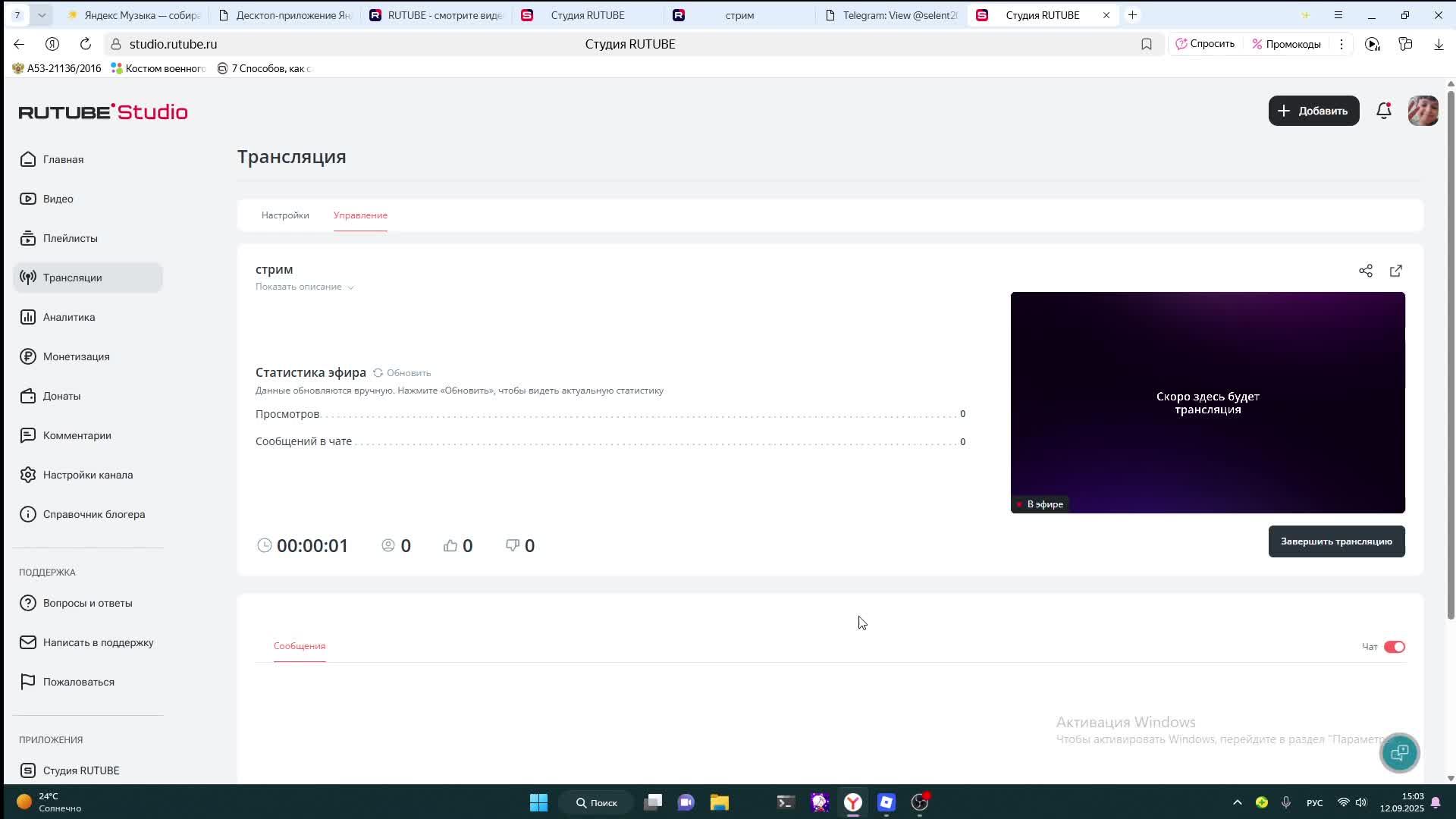
Task: Open Аналитика in the sidebar
Action: pyautogui.click(x=69, y=317)
